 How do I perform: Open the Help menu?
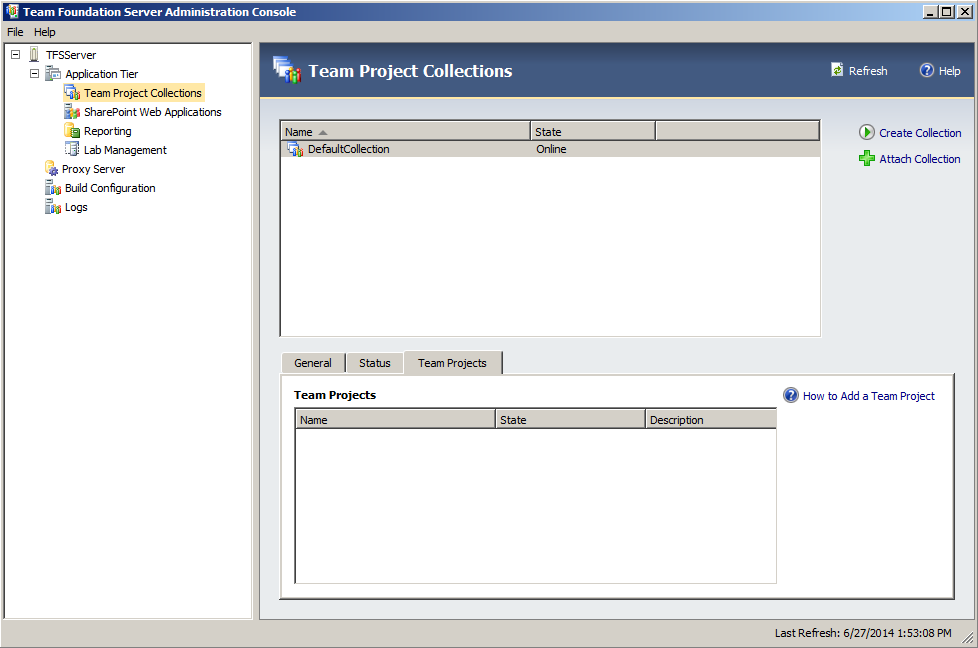[44, 32]
